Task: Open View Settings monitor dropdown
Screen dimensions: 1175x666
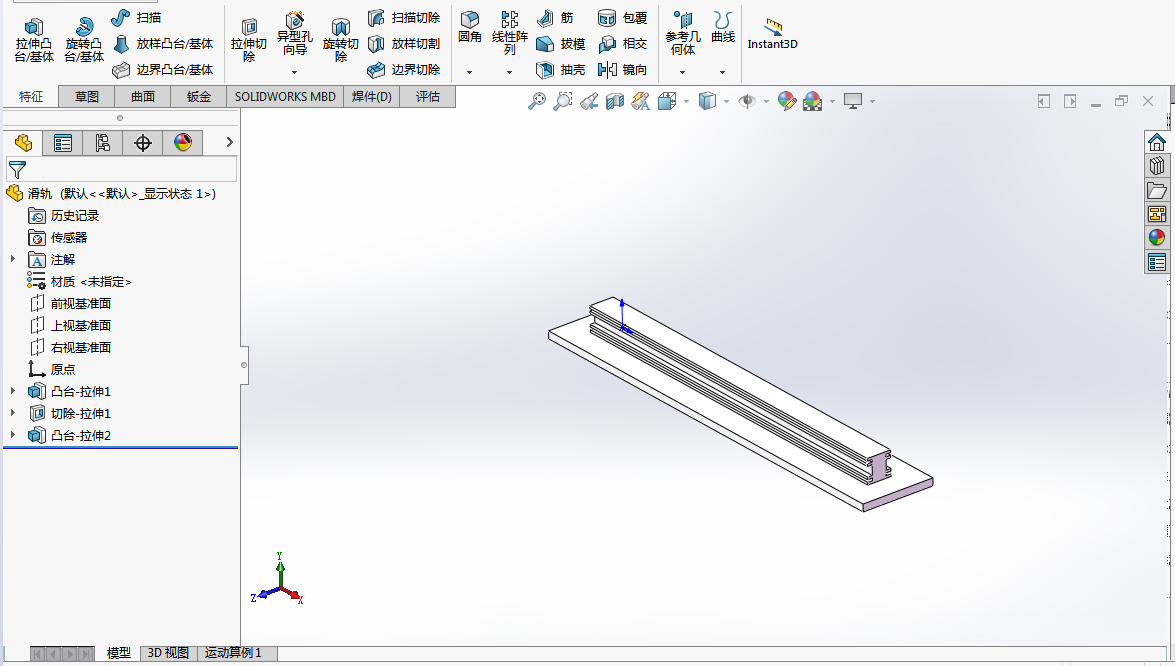Action: [x=872, y=102]
